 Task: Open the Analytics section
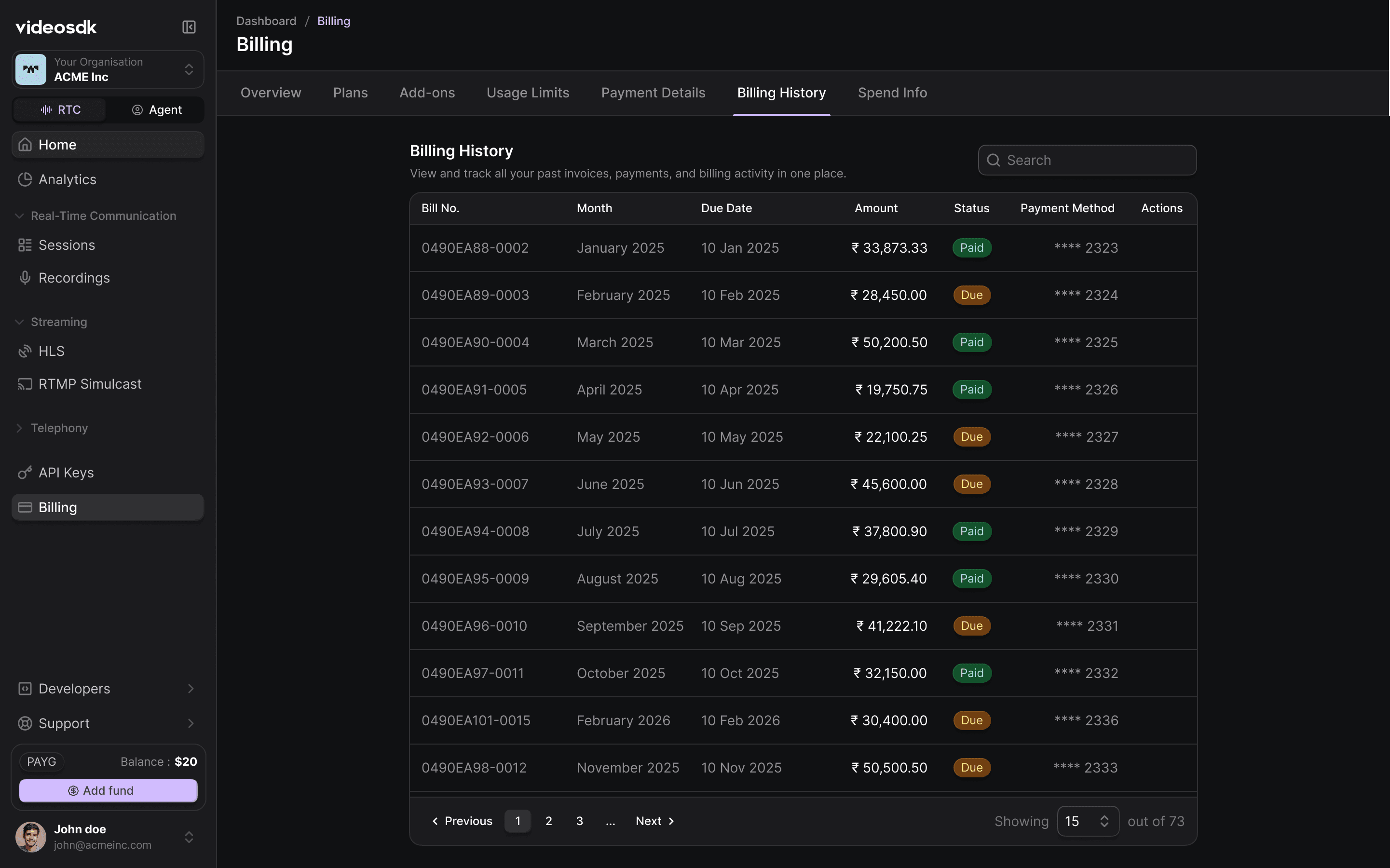(67, 179)
